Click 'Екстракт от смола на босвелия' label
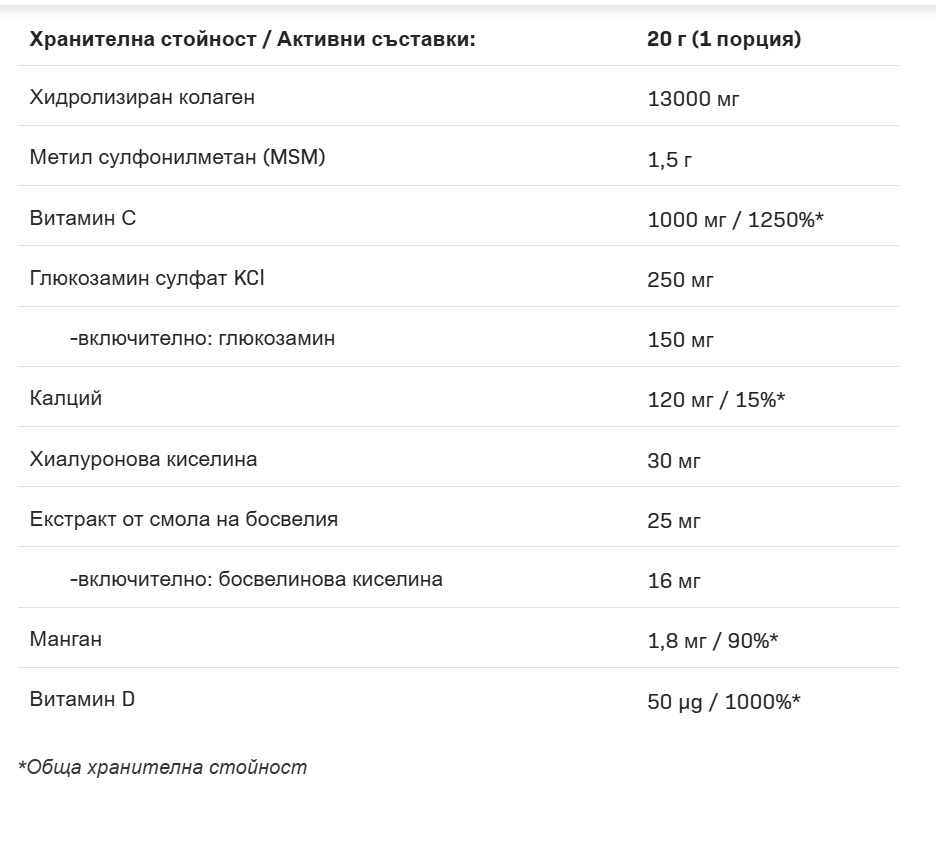Screen dimensions: 936x848 click(184, 519)
